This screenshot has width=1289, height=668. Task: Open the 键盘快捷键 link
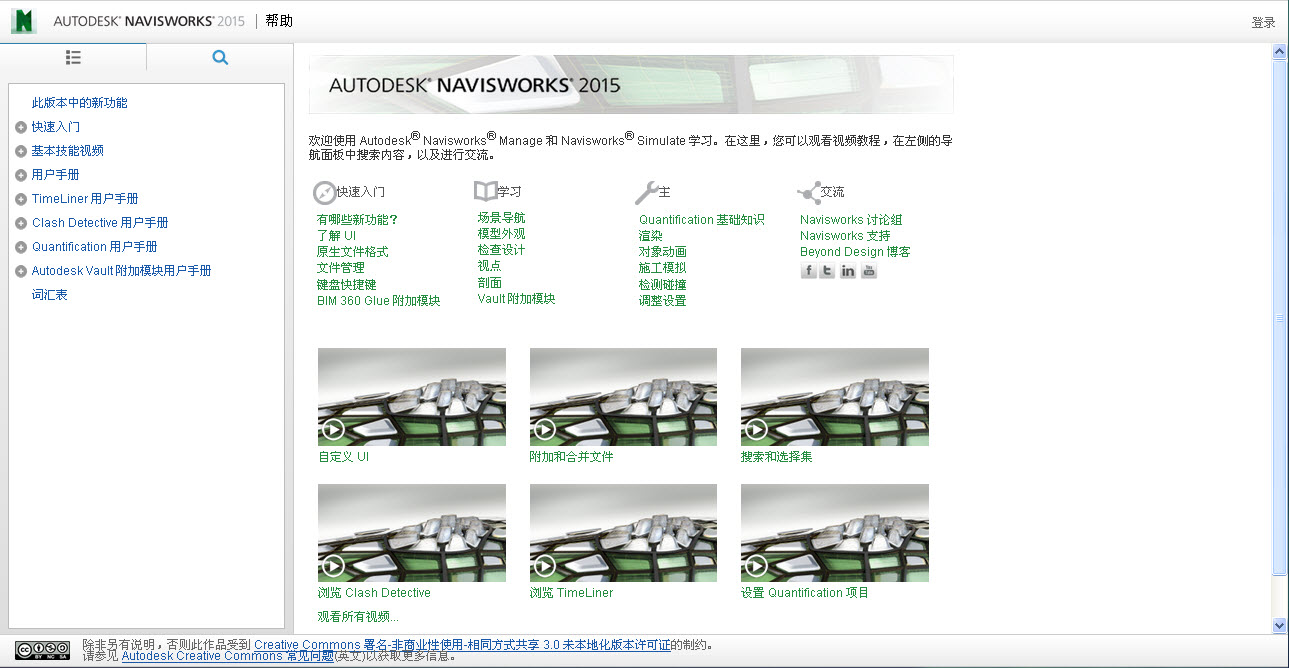(x=346, y=285)
